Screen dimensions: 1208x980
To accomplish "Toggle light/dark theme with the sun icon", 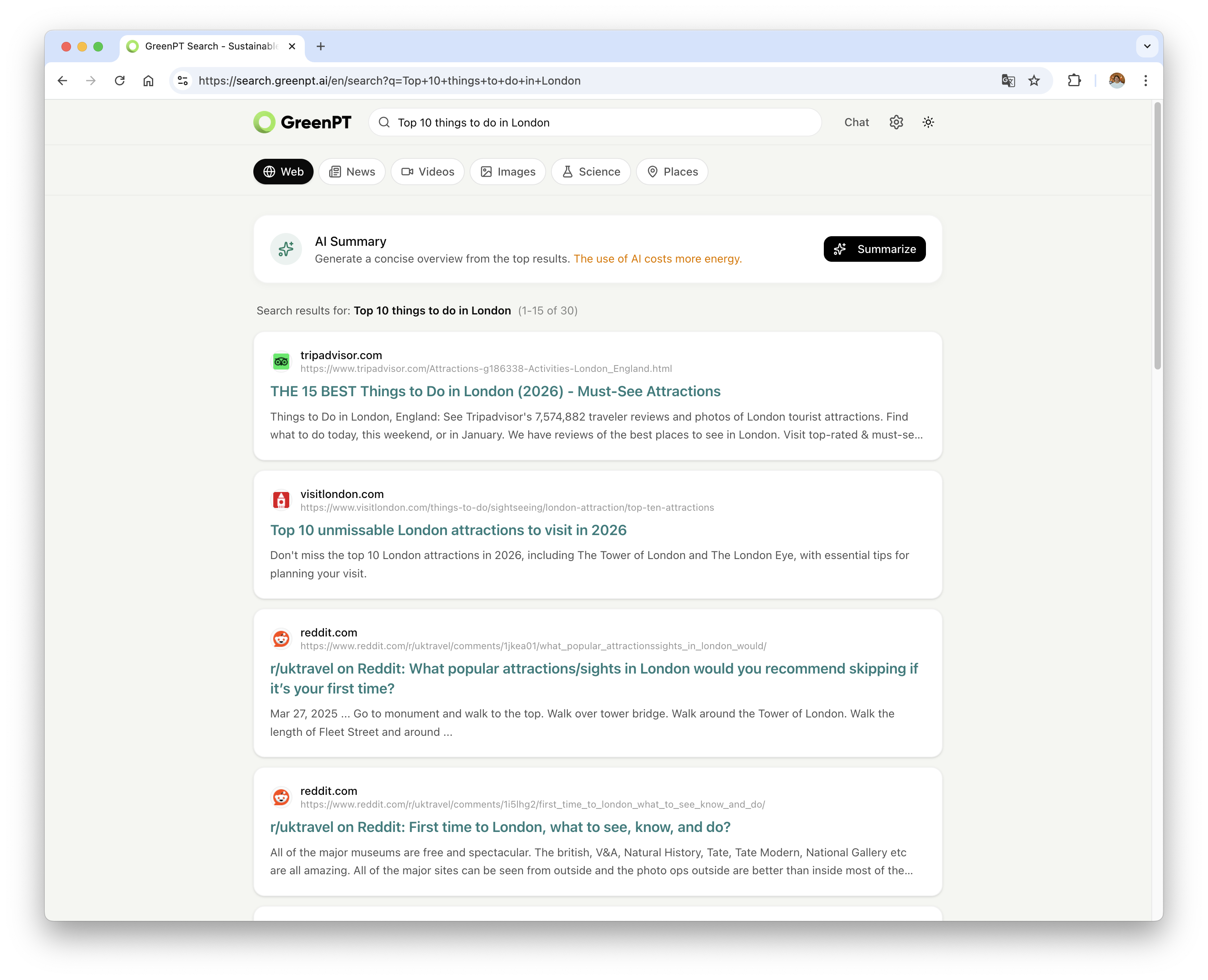I will 928,122.
